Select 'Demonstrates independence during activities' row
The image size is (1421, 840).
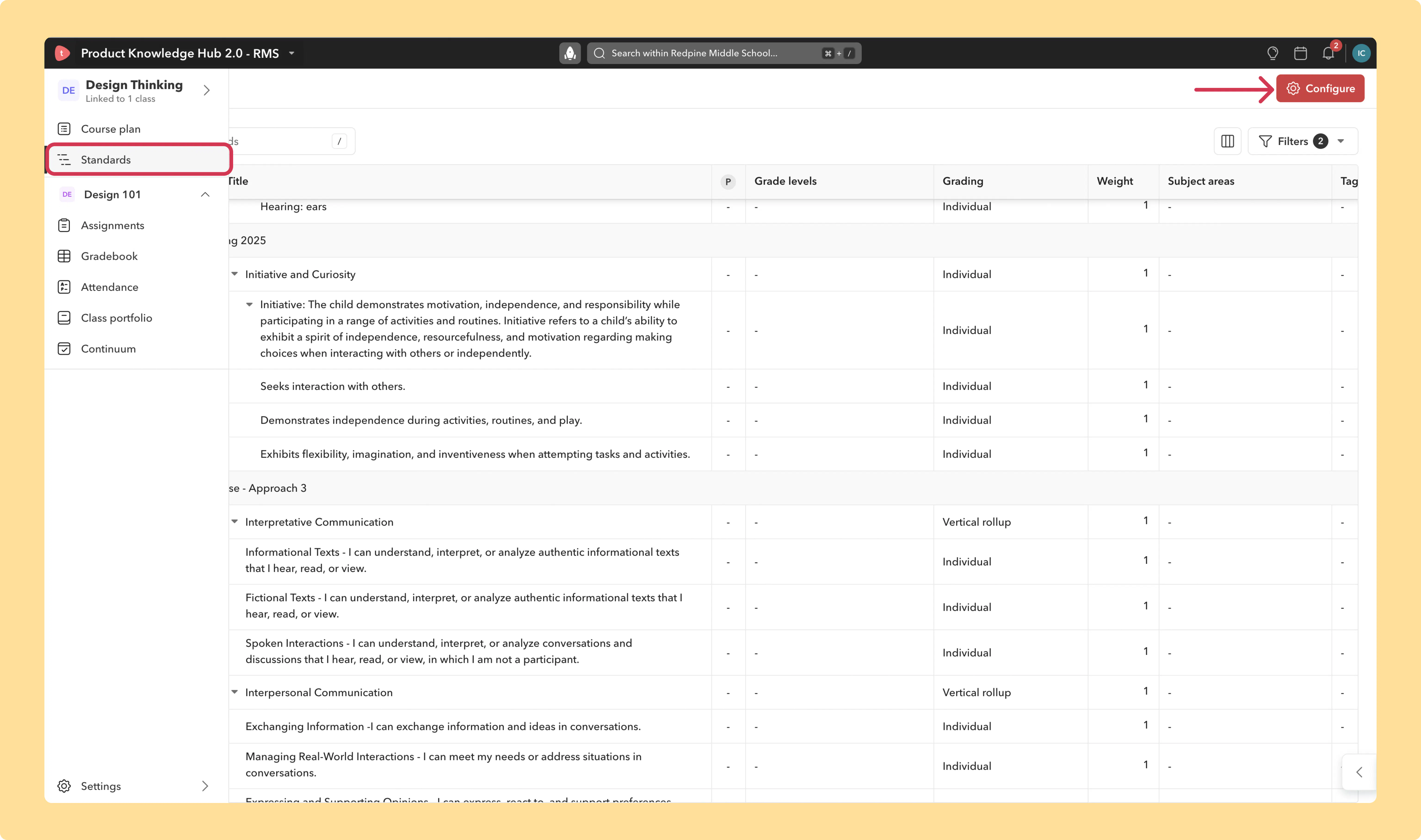[793, 420]
